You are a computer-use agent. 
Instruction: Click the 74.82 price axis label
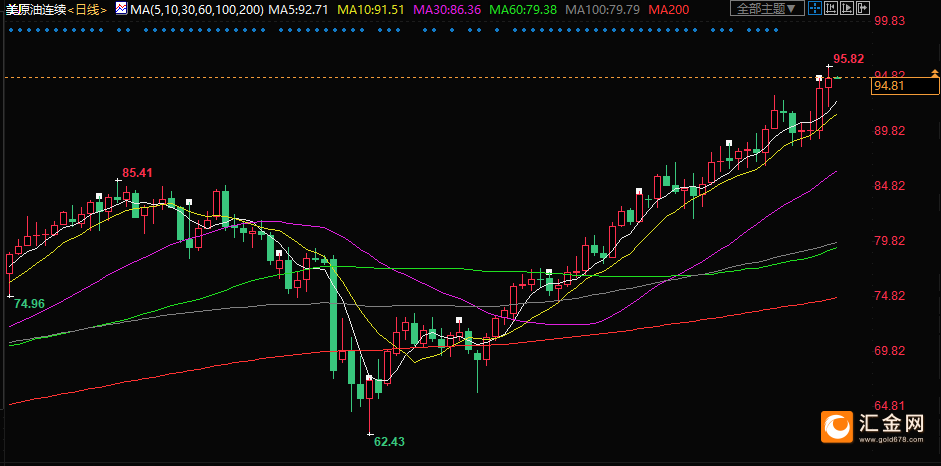[x=889, y=296]
